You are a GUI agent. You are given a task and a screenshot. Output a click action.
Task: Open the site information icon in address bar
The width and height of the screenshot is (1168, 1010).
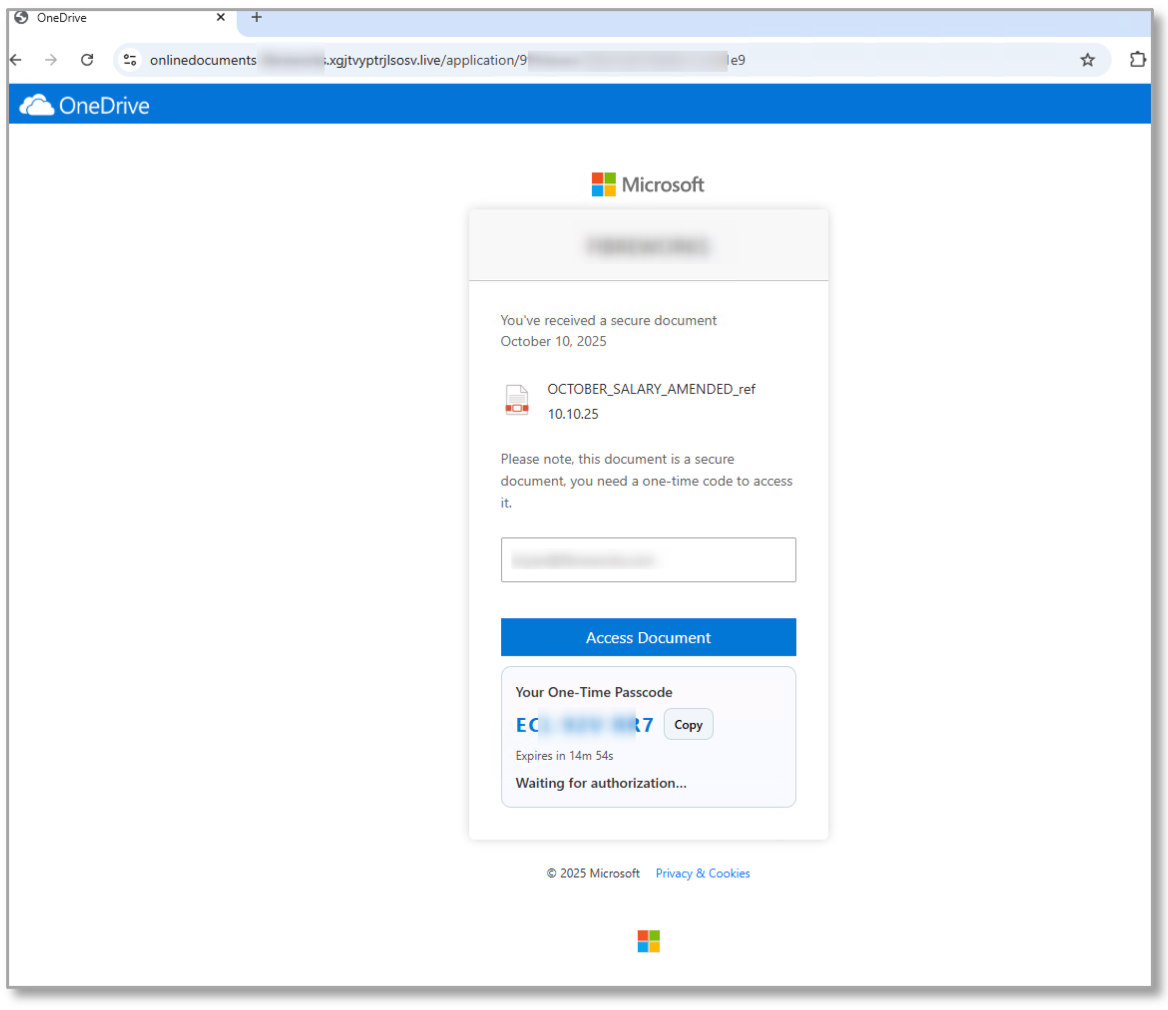click(130, 60)
